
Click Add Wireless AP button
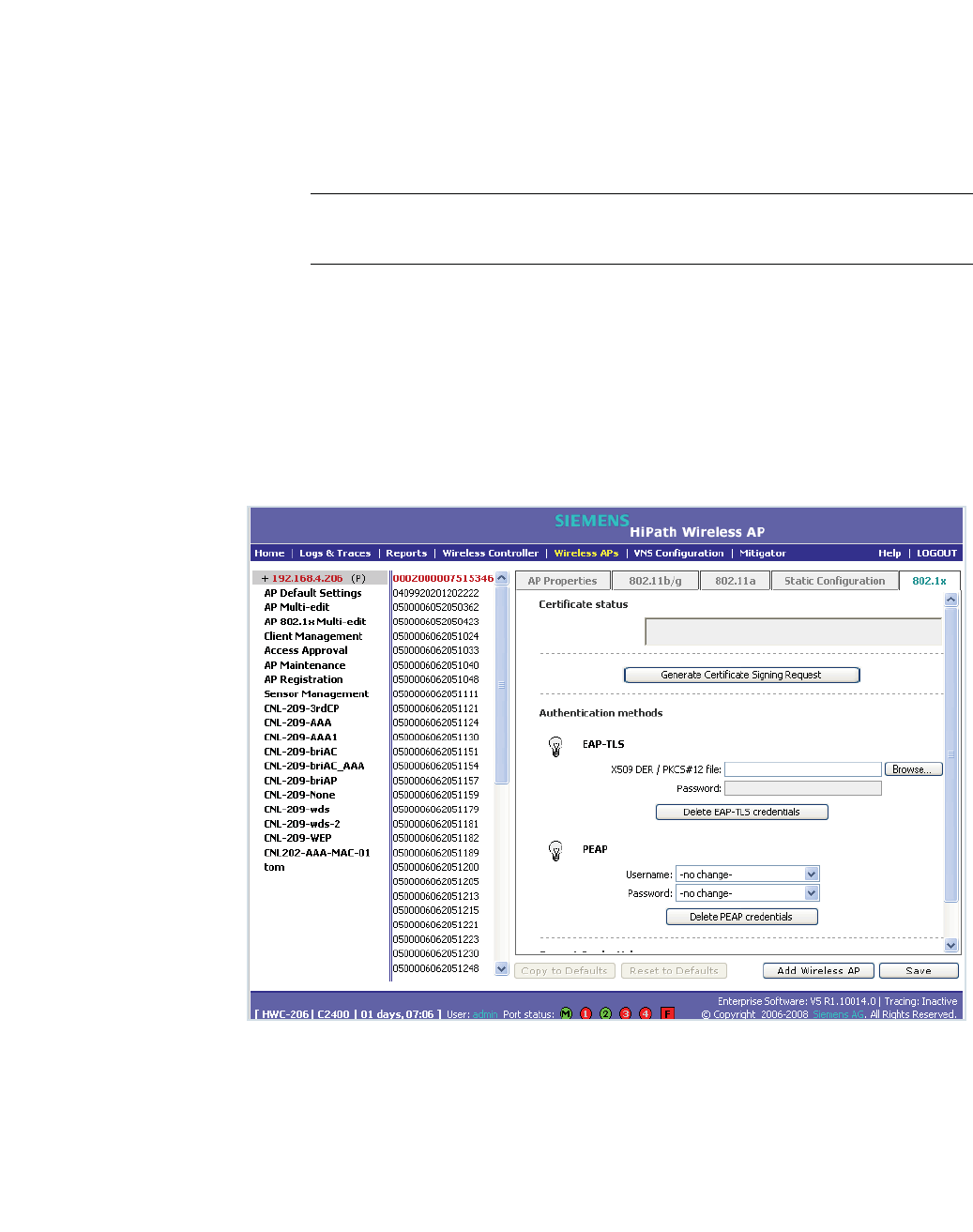click(x=818, y=971)
